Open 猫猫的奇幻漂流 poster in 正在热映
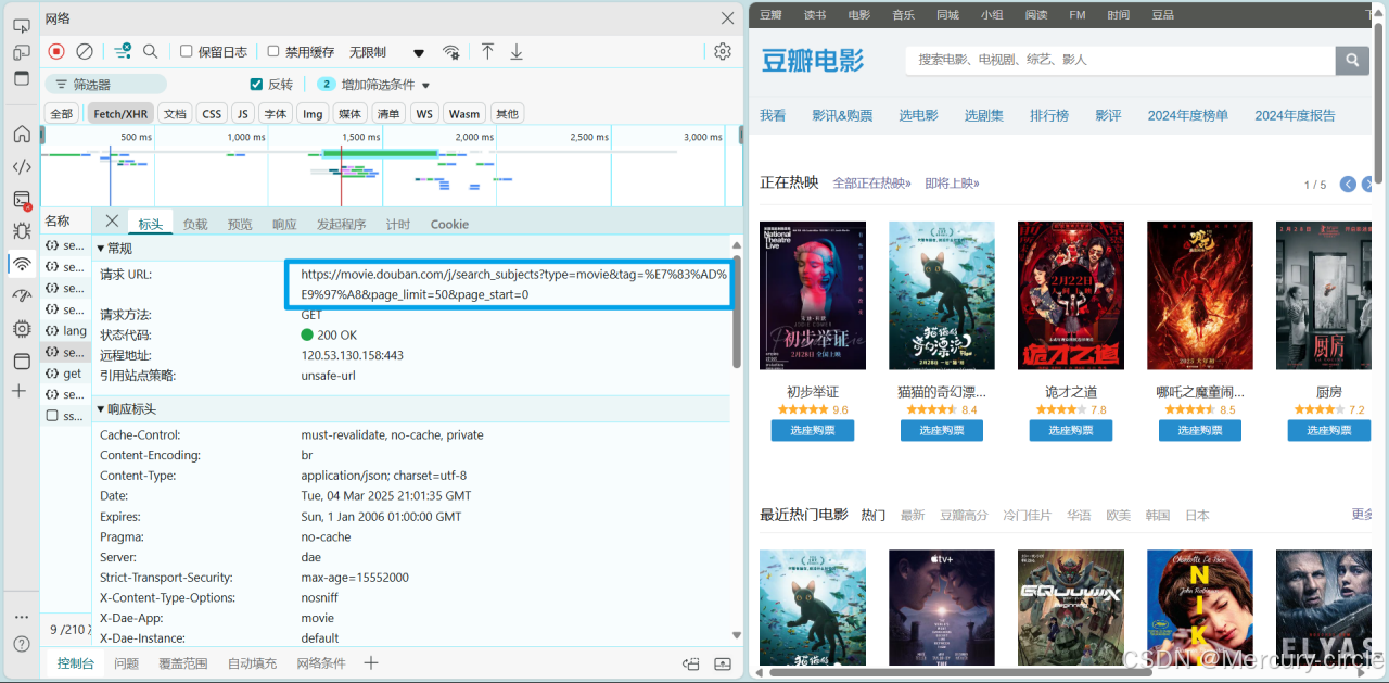Image resolution: width=1389 pixels, height=683 pixels. pos(941,295)
